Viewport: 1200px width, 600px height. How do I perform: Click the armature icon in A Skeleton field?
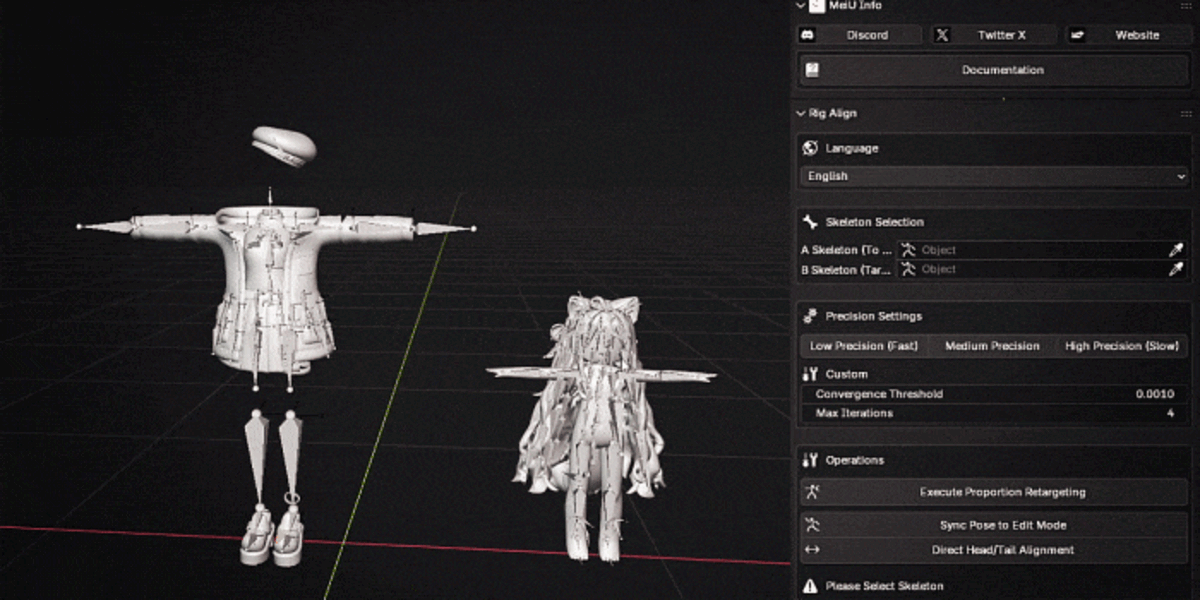tap(908, 250)
